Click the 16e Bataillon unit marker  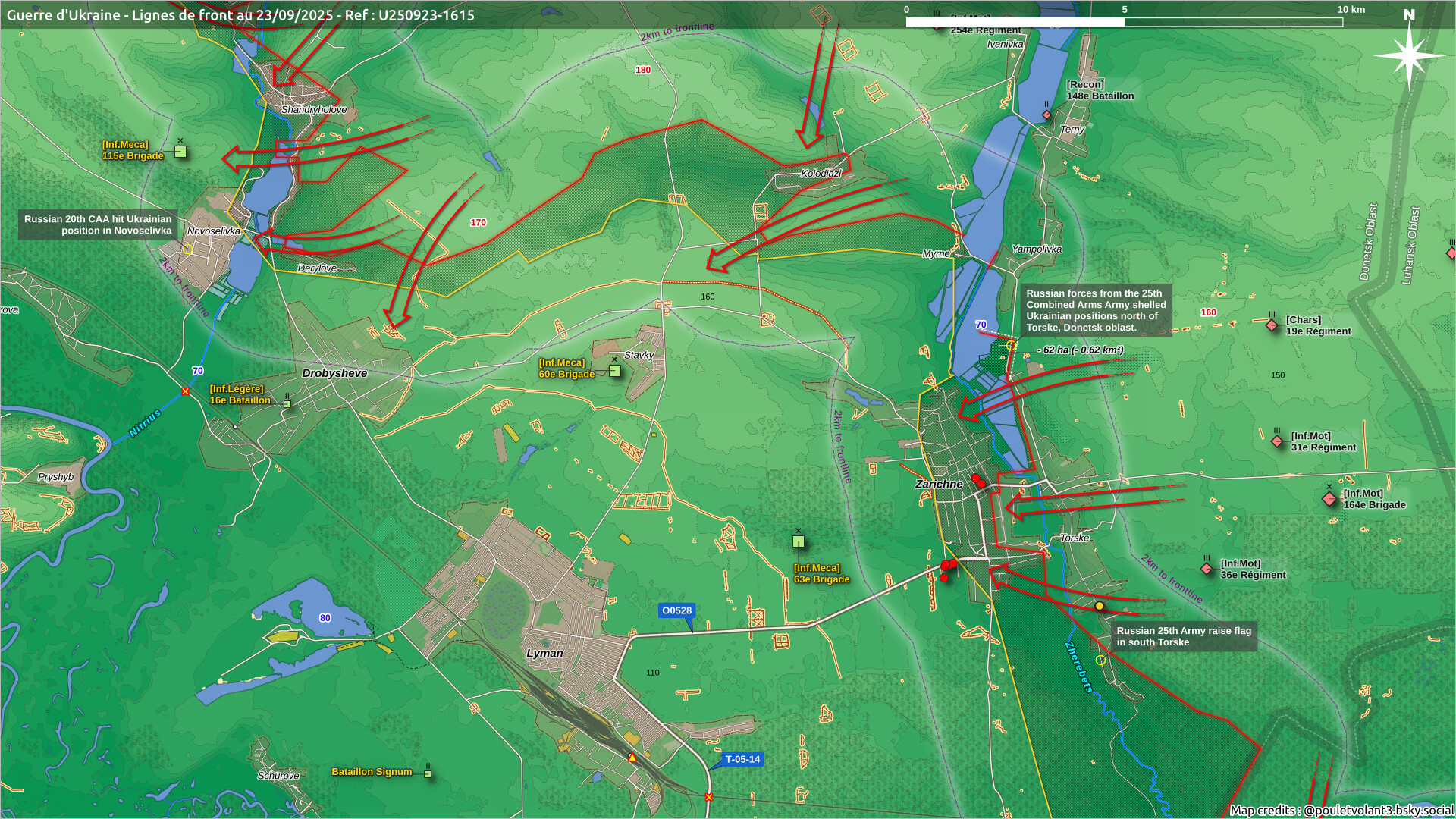coord(287,404)
